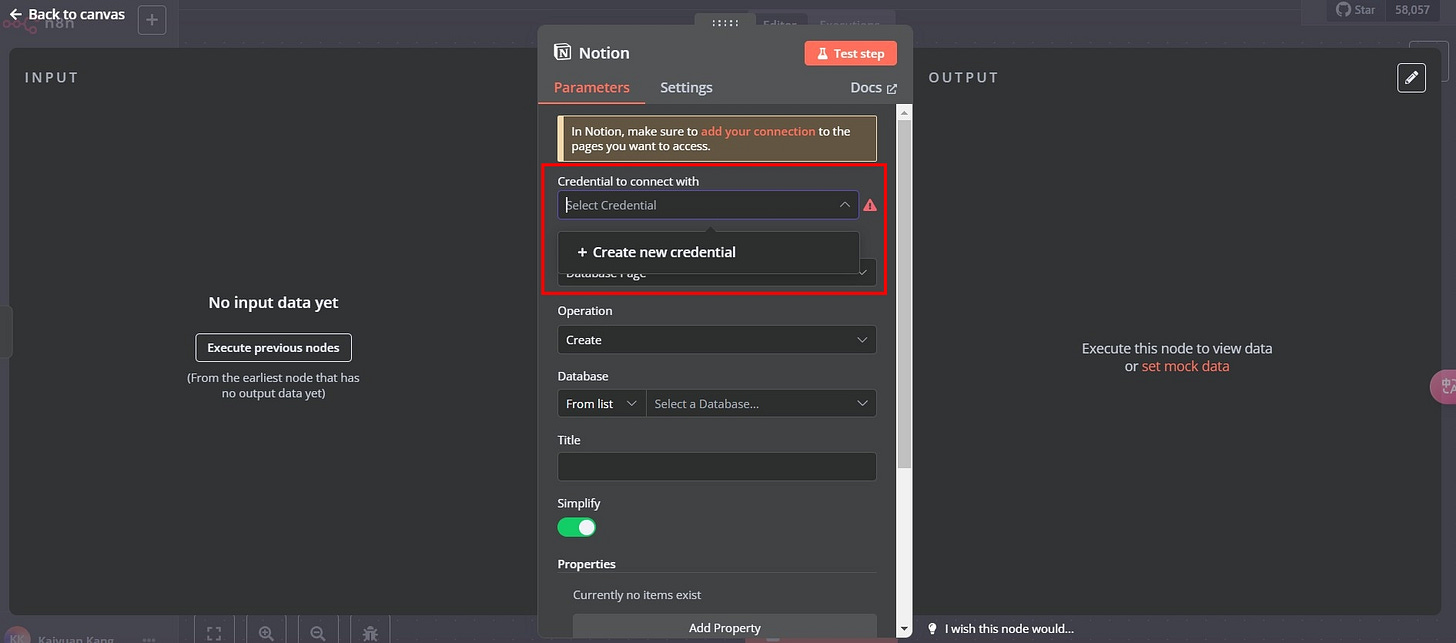The height and width of the screenshot is (643, 1456).
Task: Click the credential warning triangle icon
Action: [x=870, y=205]
